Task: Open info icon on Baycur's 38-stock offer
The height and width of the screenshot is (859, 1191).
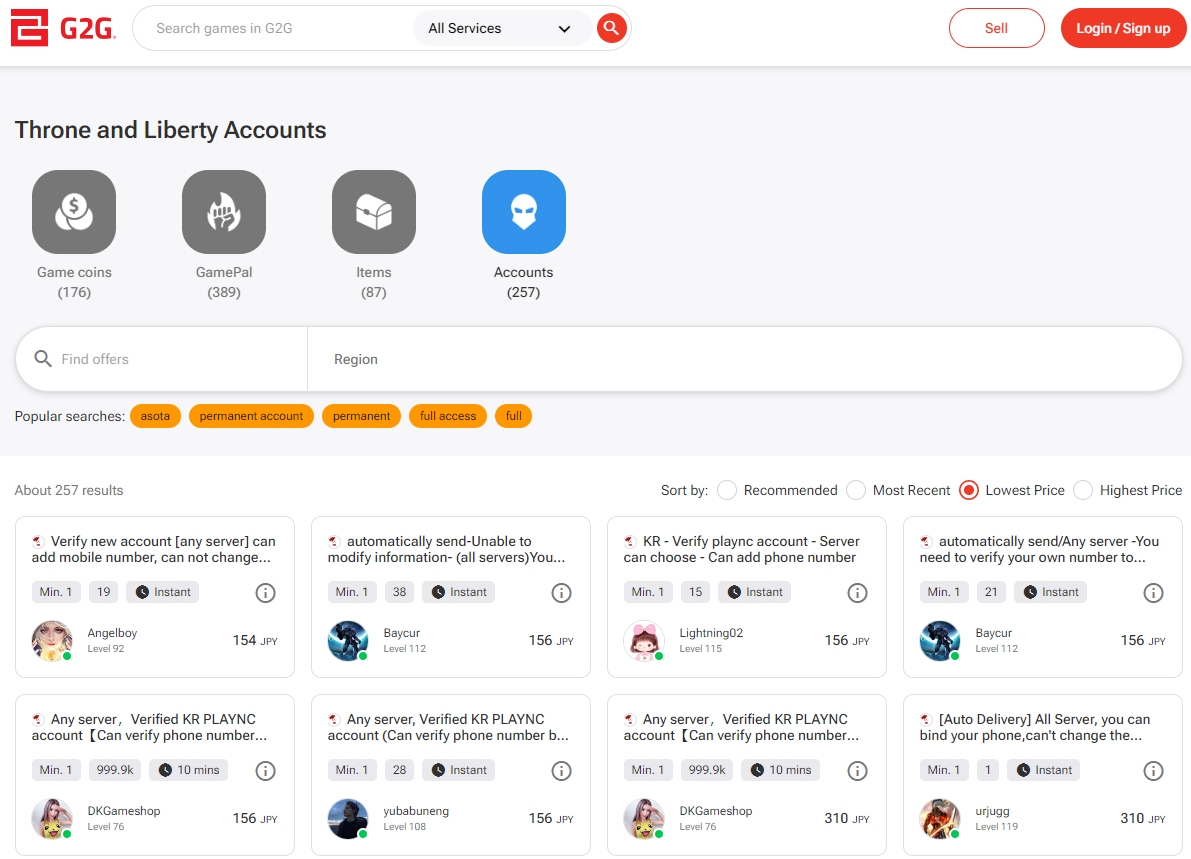Action: [561, 592]
